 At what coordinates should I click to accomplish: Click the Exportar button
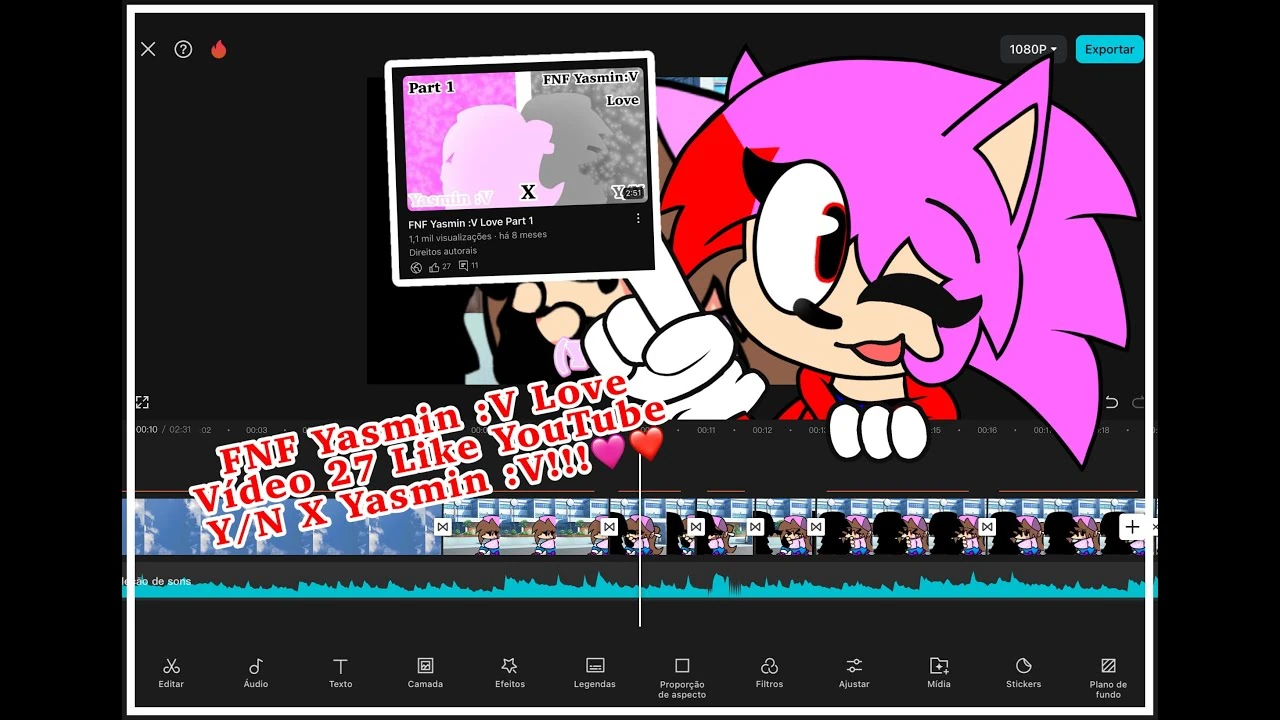[x=1109, y=49]
